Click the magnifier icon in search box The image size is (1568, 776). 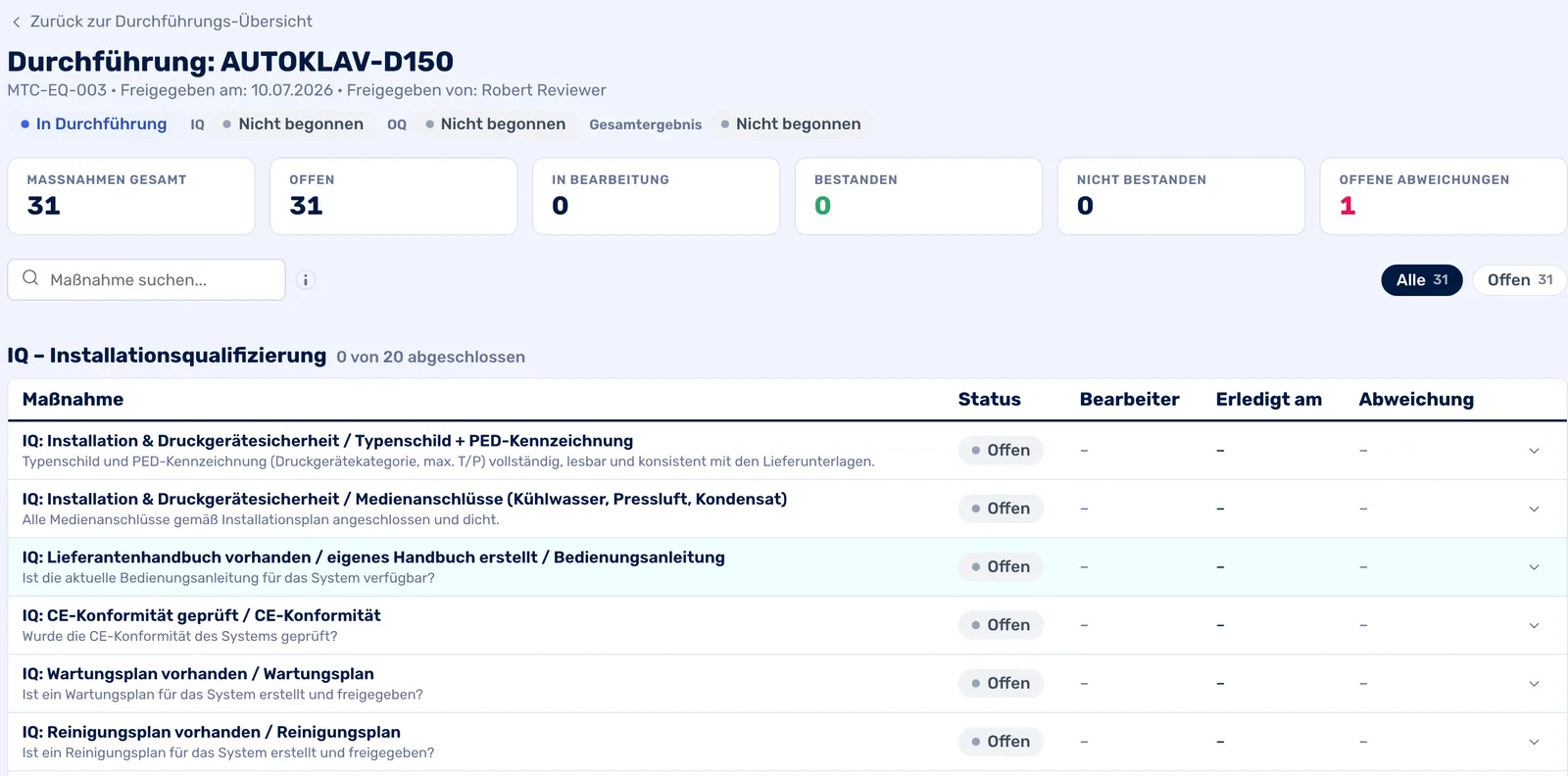[x=30, y=278]
